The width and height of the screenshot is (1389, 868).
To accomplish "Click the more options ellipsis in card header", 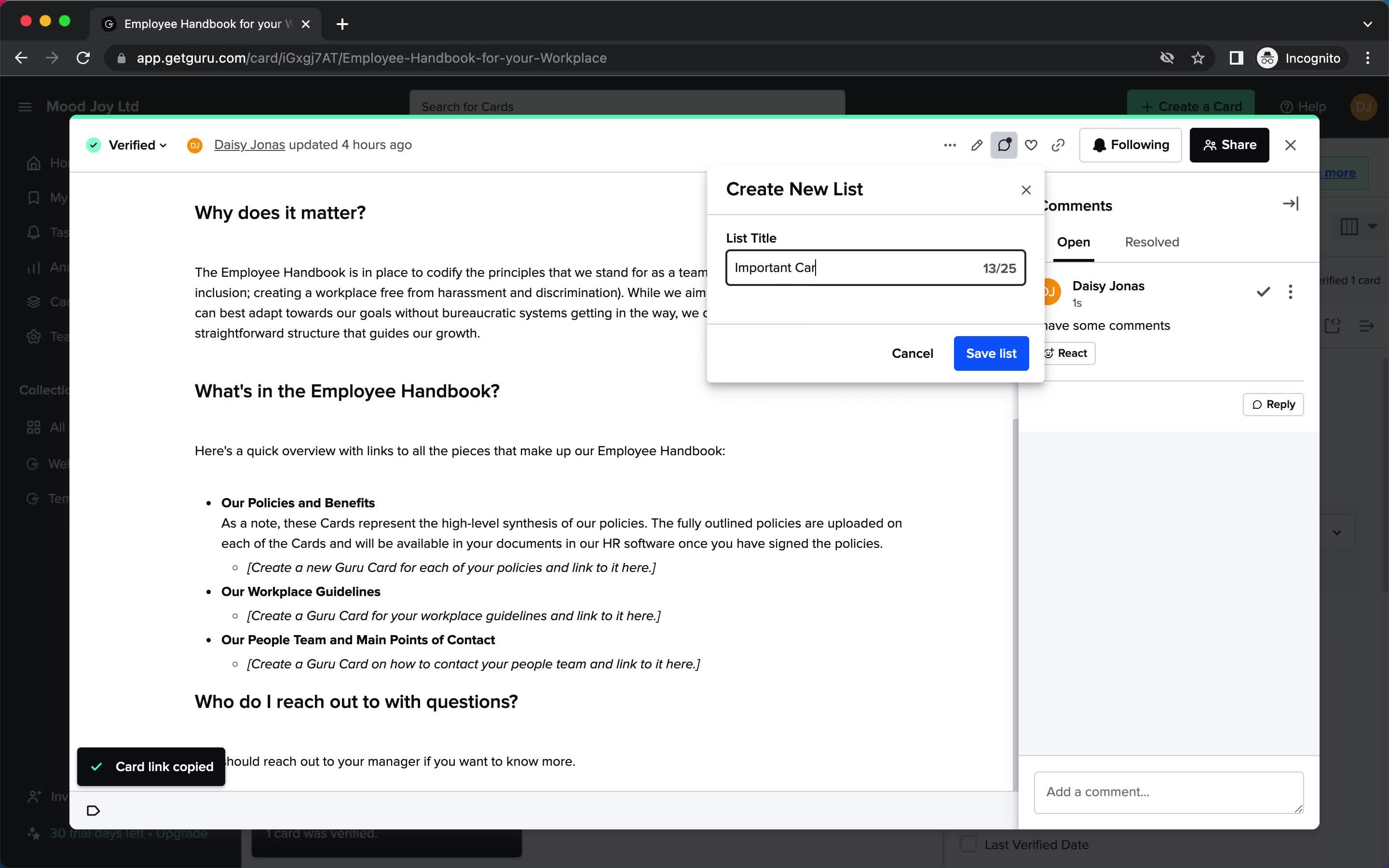I will coord(950,145).
